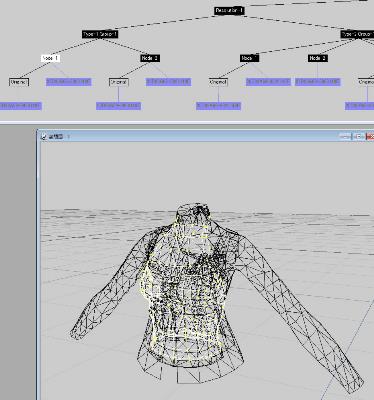Select black Node 1 under Type 2 Group
This screenshot has height=400, width=374.
click(249, 58)
